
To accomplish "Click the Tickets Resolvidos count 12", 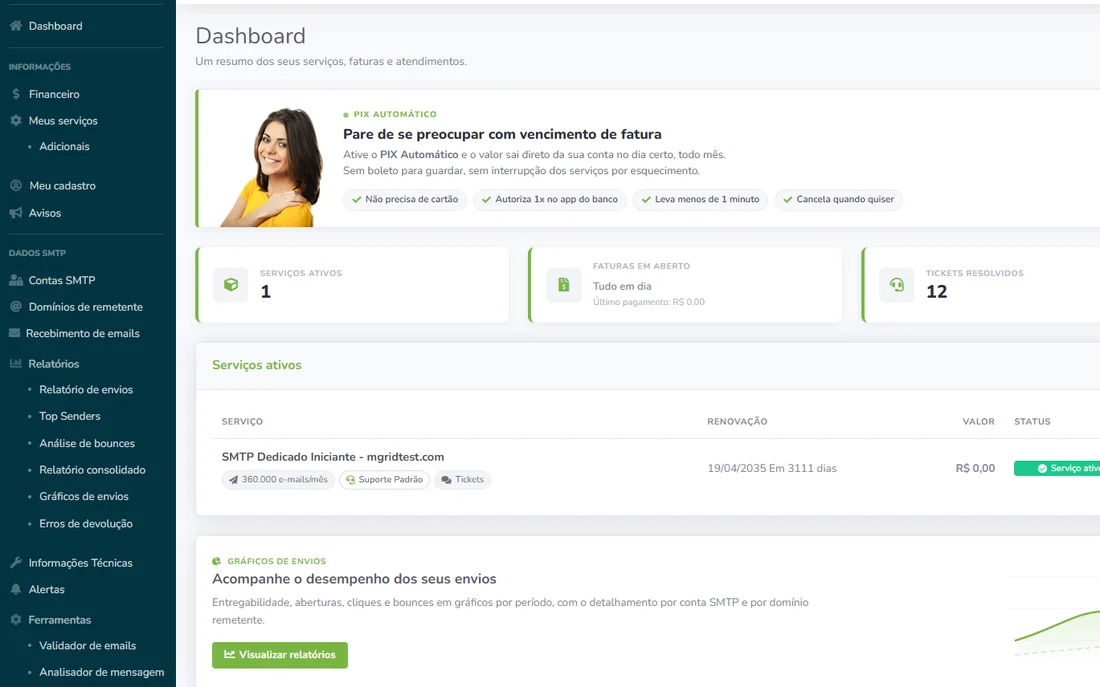I will click(x=937, y=292).
